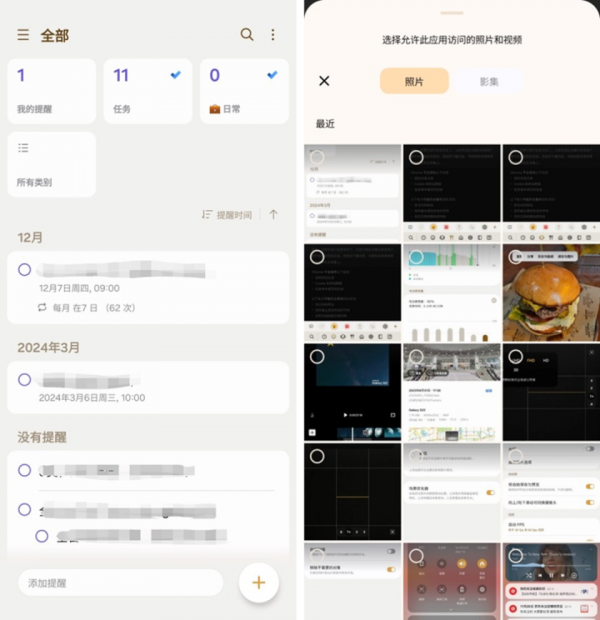This screenshot has height=620, width=600.
Task: Open the three-dot more options menu
Action: pos(273,35)
